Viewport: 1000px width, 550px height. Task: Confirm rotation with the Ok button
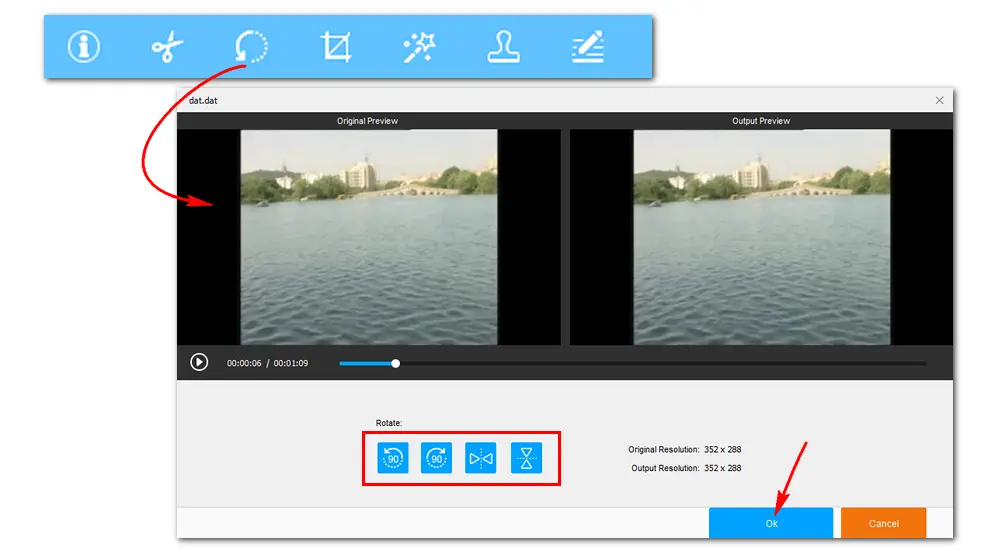click(771, 523)
